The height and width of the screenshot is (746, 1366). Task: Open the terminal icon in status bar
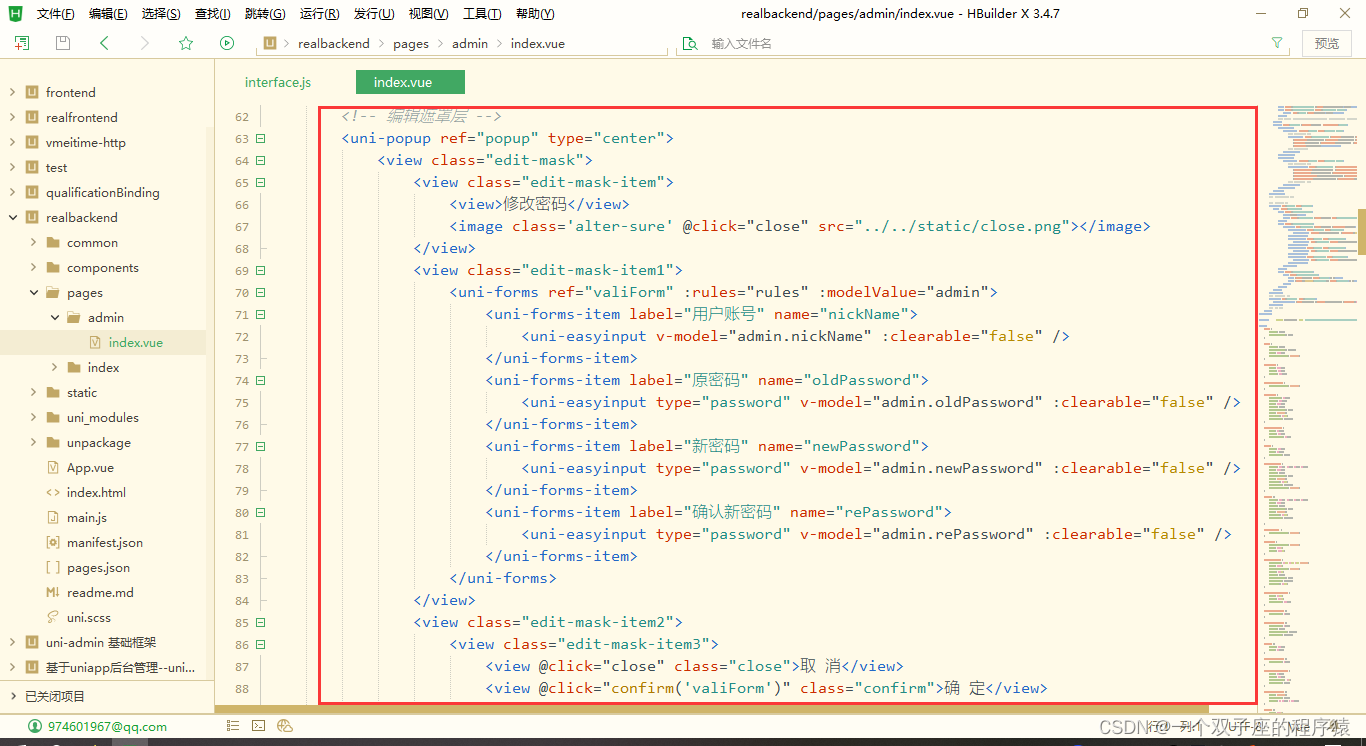(258, 726)
